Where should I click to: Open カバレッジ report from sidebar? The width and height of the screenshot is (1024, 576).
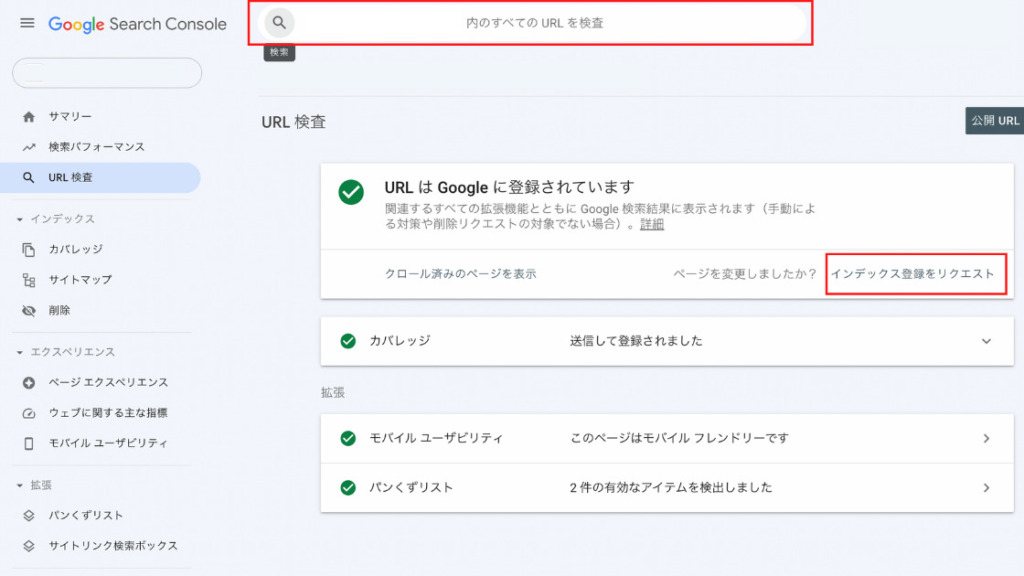coord(76,249)
